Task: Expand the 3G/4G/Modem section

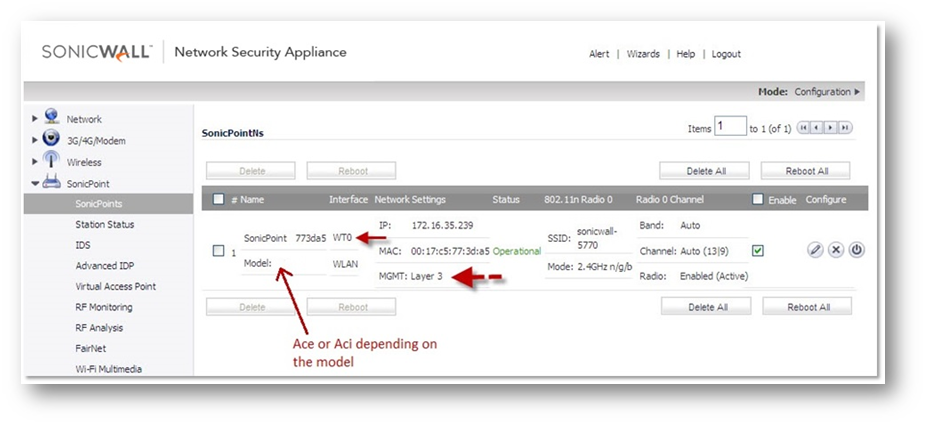Action: point(37,141)
